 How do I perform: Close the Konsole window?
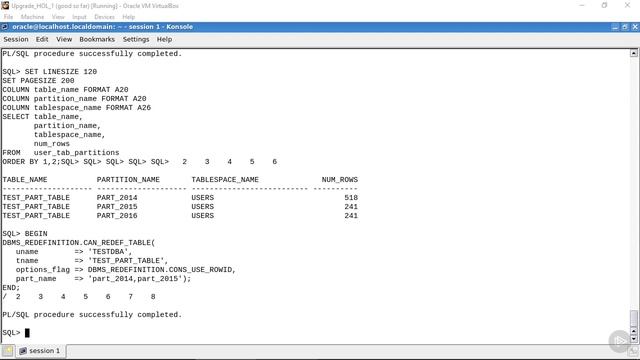pyautogui.click(x=635, y=27)
